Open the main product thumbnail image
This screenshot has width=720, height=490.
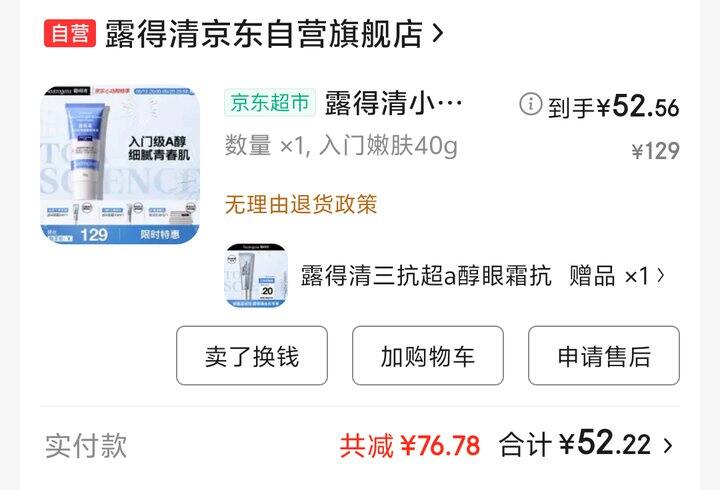120,165
